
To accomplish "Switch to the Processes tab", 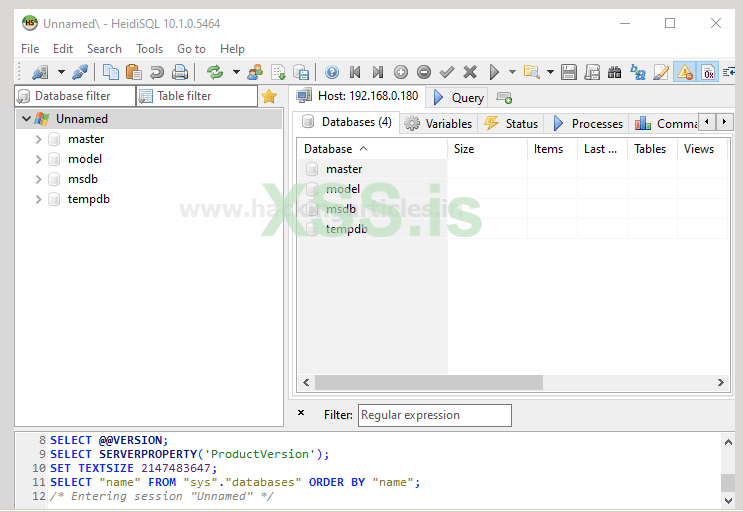I will click(x=588, y=124).
